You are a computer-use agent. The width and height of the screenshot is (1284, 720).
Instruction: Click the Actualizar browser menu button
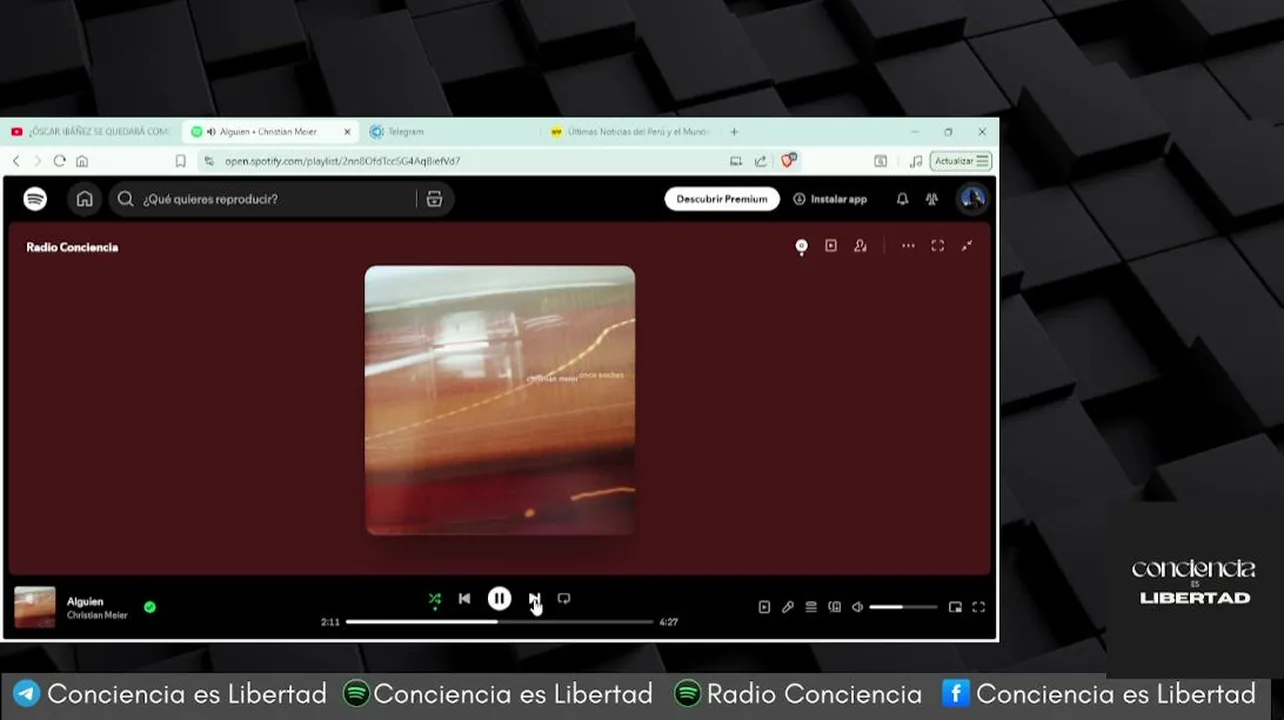click(x=961, y=161)
